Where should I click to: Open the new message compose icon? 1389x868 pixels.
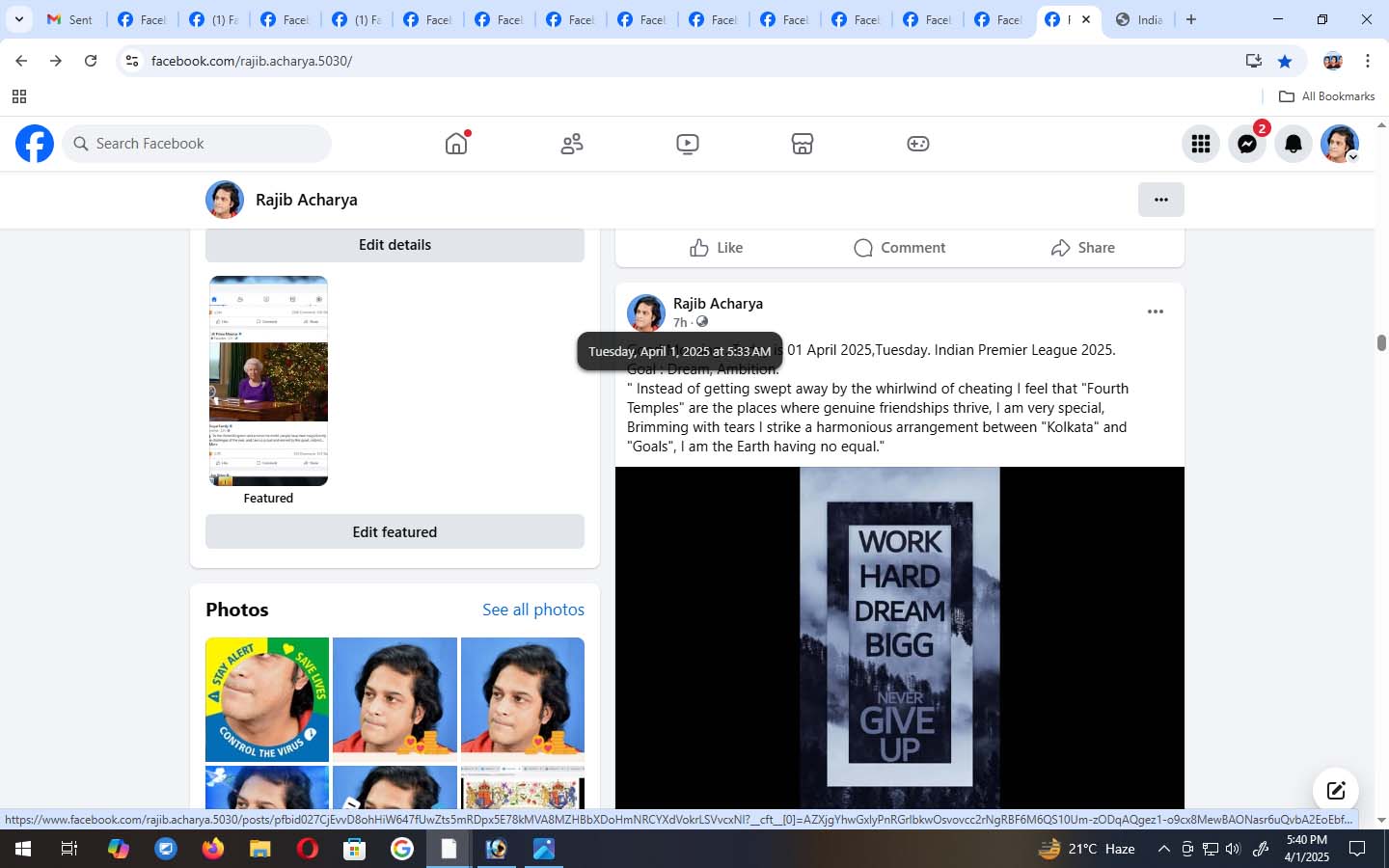point(1336,791)
